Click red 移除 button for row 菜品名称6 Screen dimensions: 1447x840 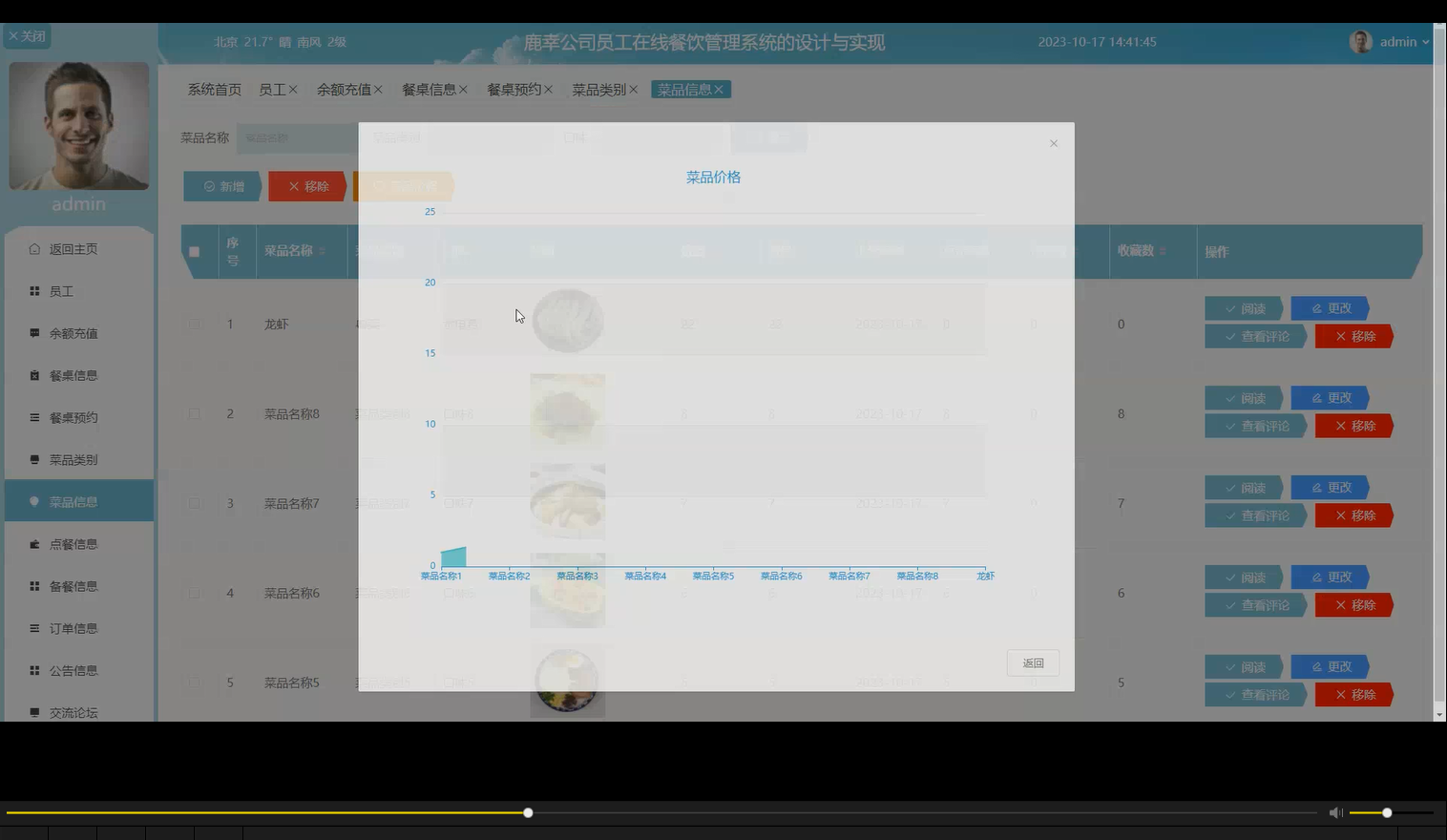[x=1353, y=605]
